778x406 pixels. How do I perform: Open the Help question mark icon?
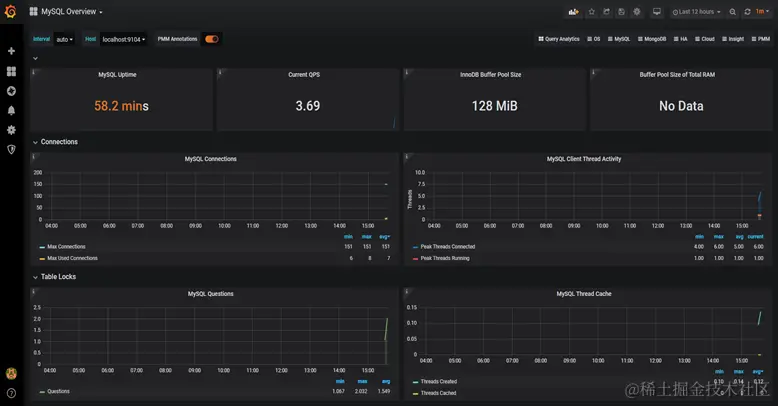pos(11,393)
